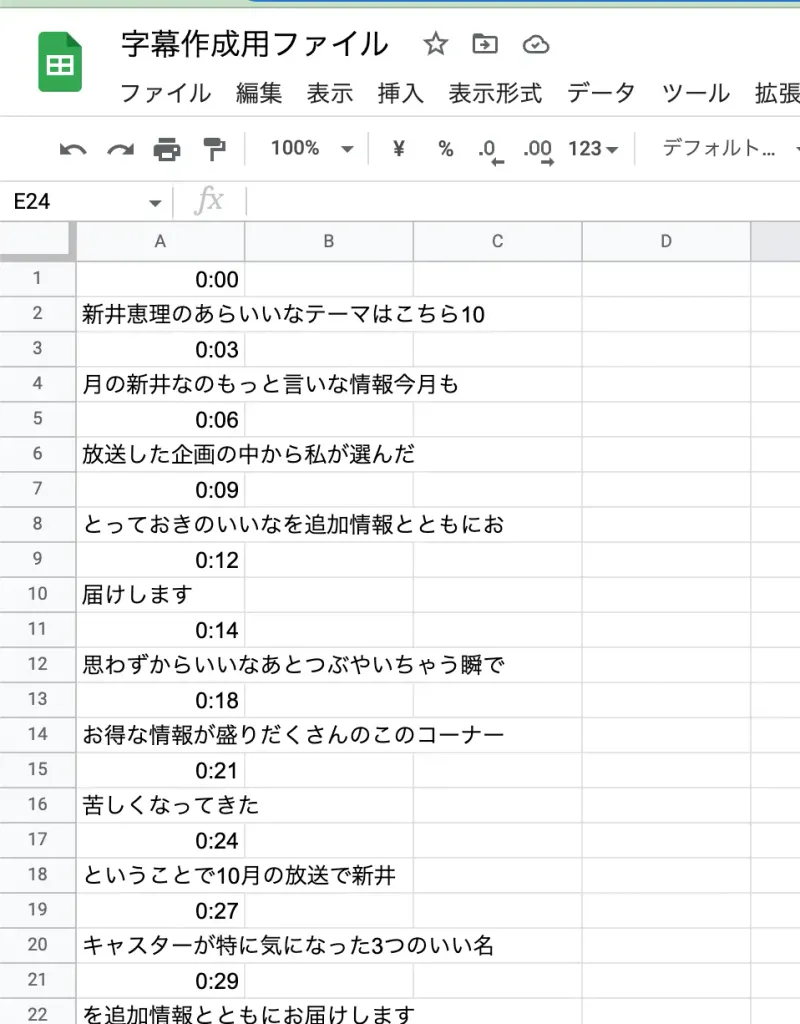
Task: Select column A header
Action: [159, 241]
